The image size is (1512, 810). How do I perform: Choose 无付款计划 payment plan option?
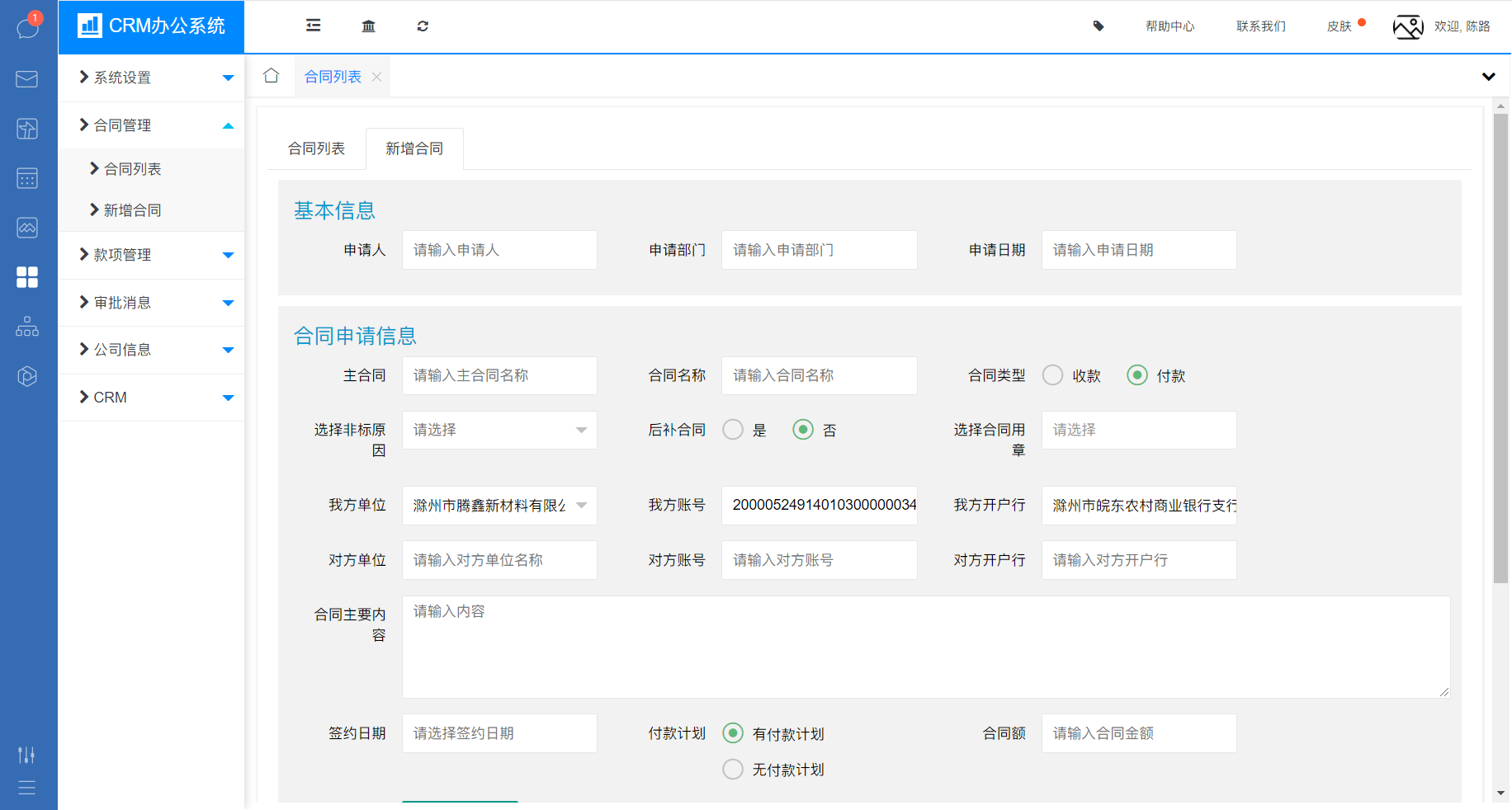click(732, 769)
